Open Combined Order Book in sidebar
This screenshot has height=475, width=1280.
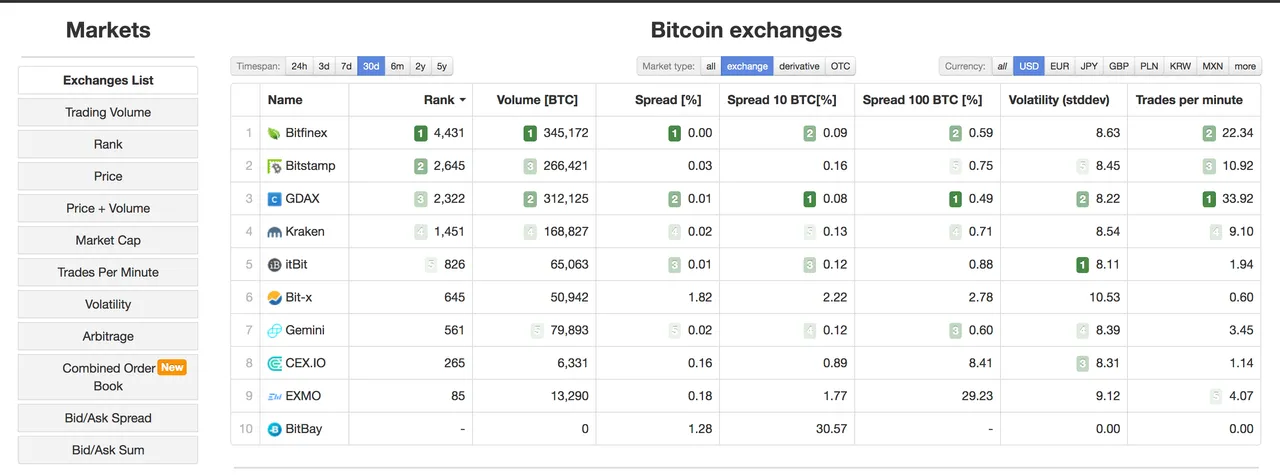(108, 377)
